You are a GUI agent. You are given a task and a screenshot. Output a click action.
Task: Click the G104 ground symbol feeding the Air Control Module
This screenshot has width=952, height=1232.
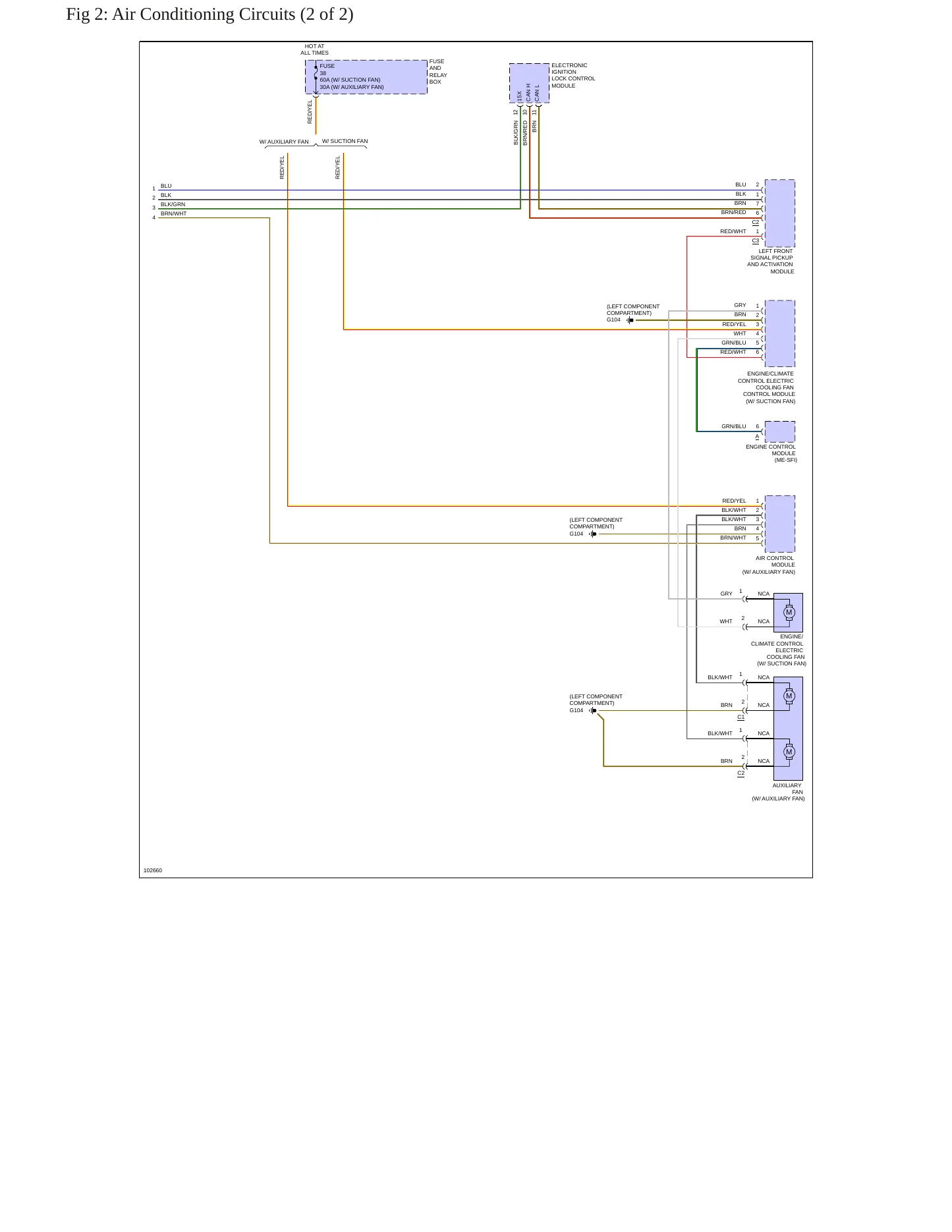pos(592,534)
